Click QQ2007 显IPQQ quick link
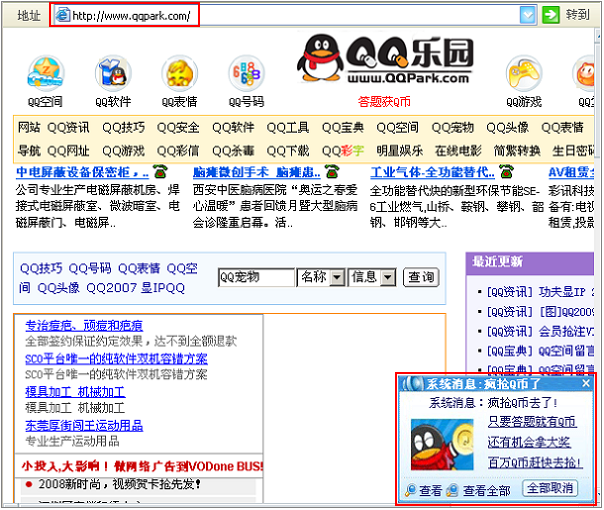 pos(136,288)
